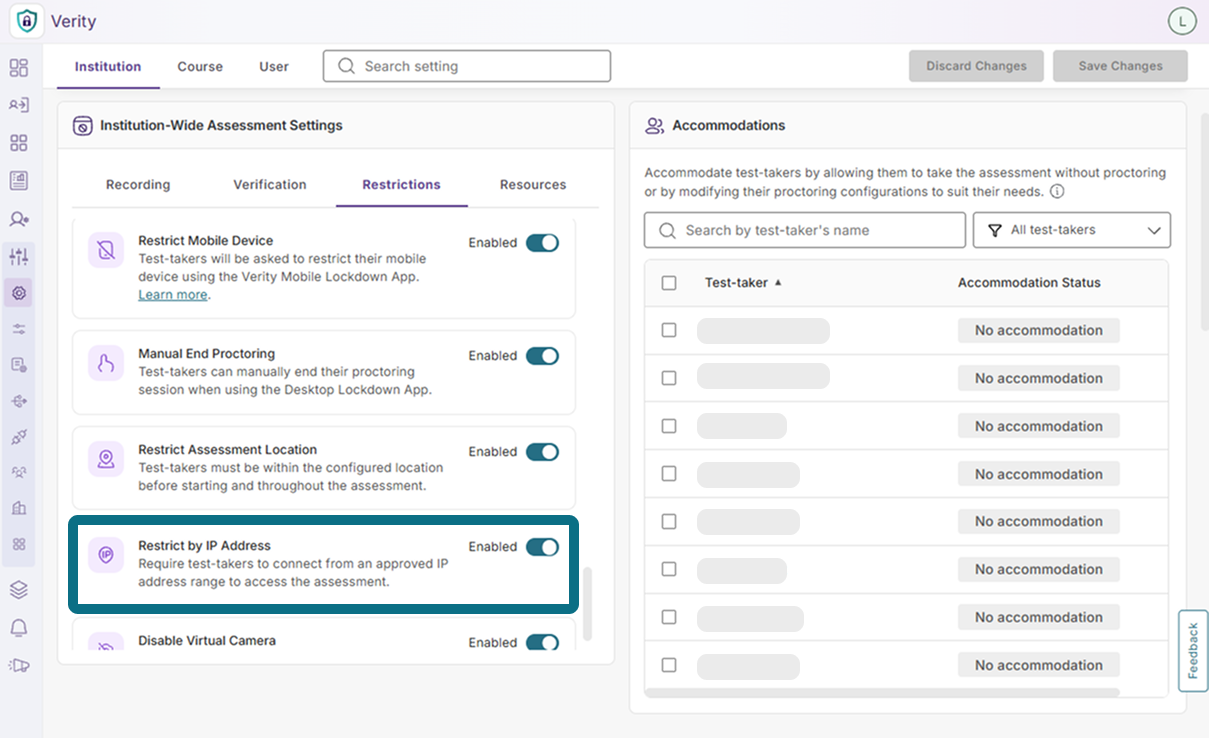Click the Restrict Mobile Device card icon

click(106, 250)
